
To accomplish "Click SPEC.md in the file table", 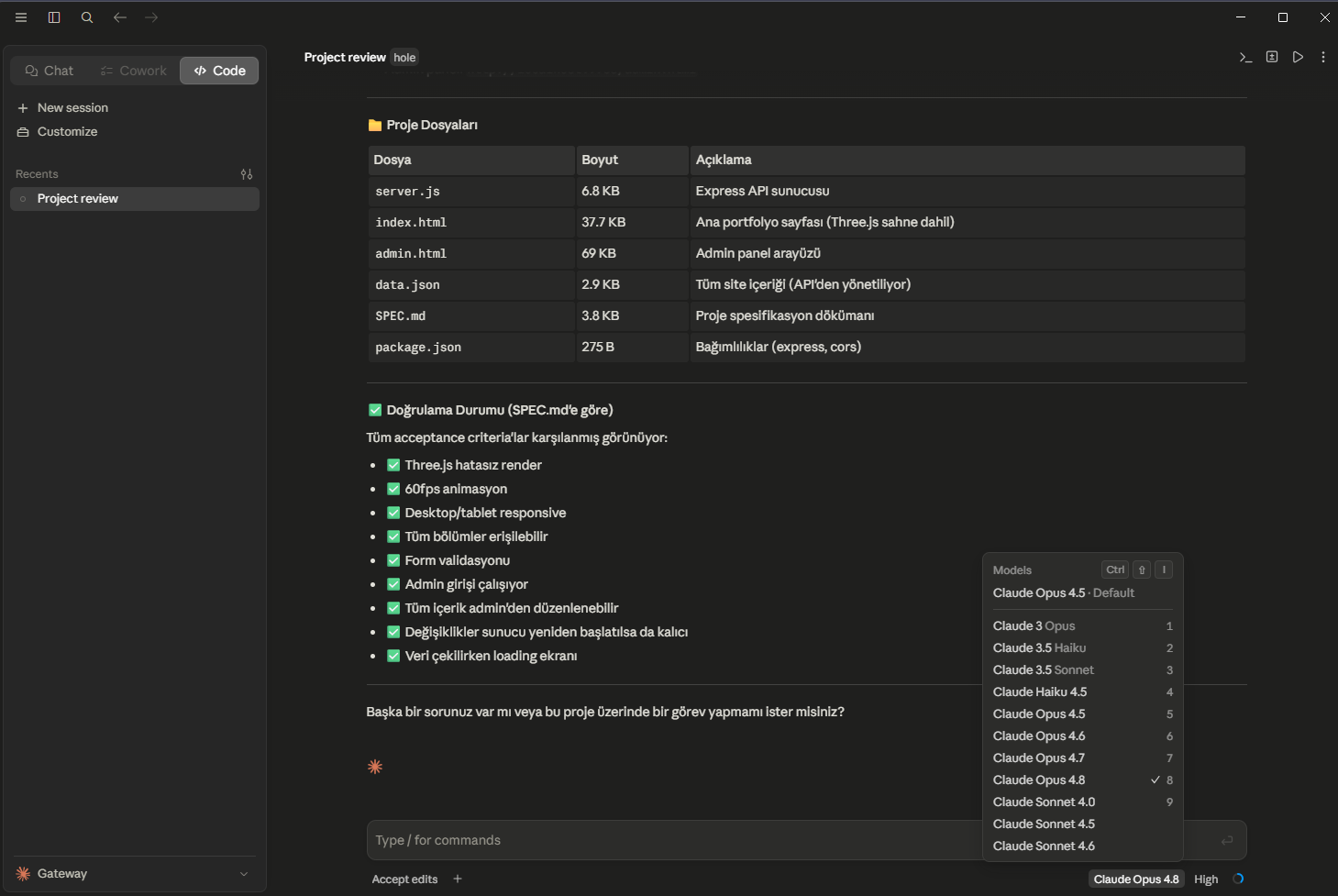I will [x=400, y=316].
